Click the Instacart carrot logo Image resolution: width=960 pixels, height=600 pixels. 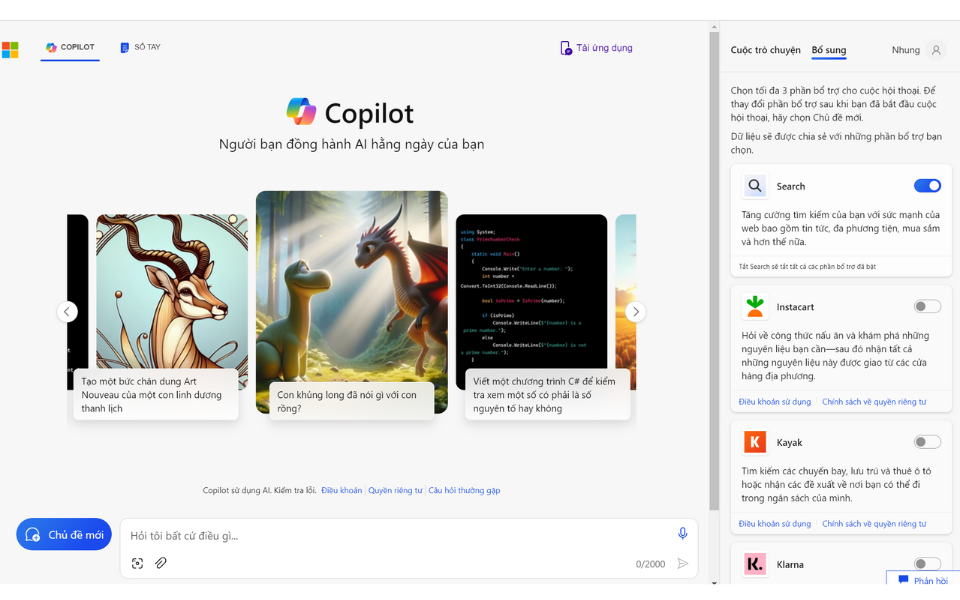755,306
